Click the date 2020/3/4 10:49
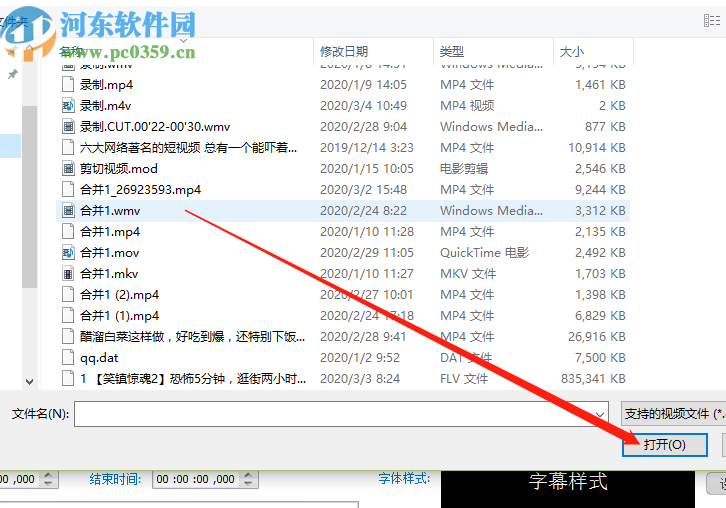This screenshot has height=508, width=726. (363, 106)
